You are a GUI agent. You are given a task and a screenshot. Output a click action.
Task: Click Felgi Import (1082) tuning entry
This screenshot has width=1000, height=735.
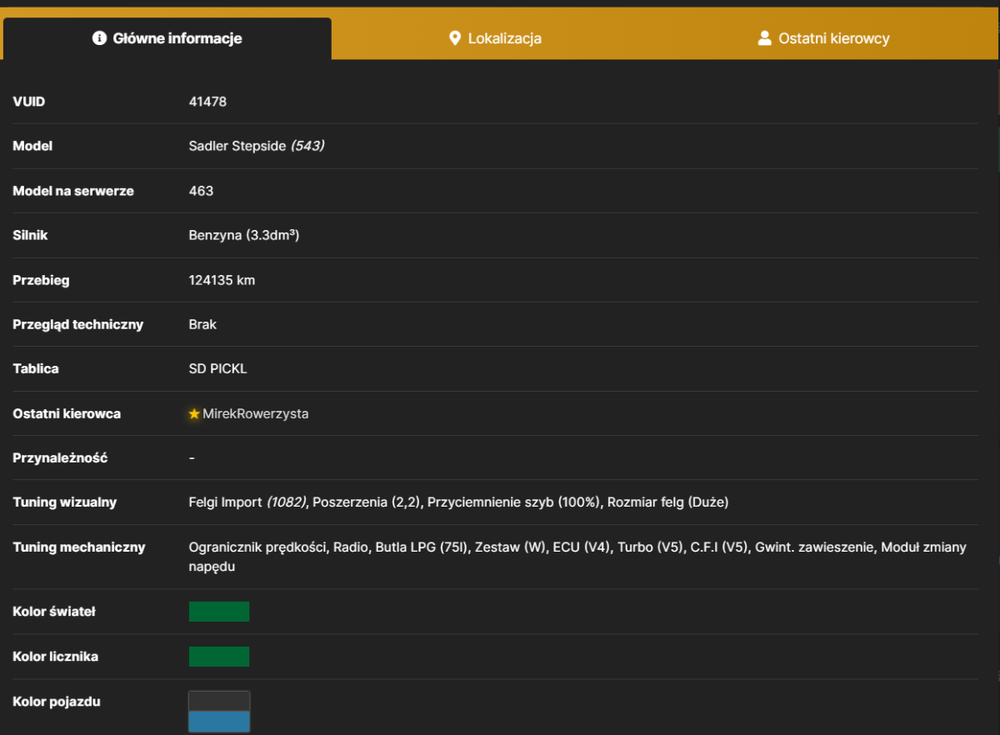coord(248,502)
